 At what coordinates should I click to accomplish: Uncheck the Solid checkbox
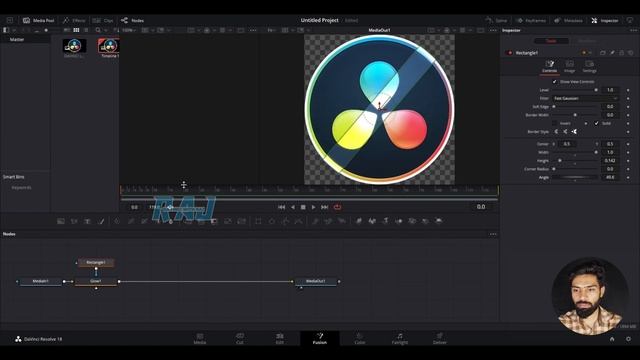596,123
